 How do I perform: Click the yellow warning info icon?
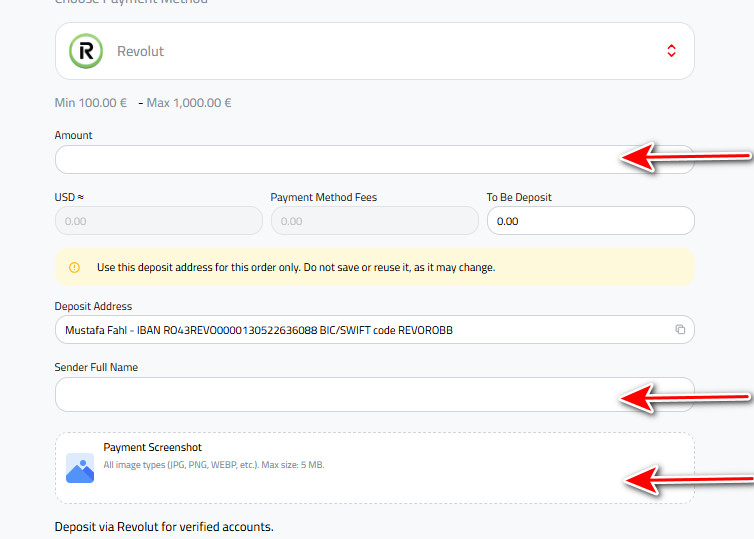pyautogui.click(x=74, y=267)
